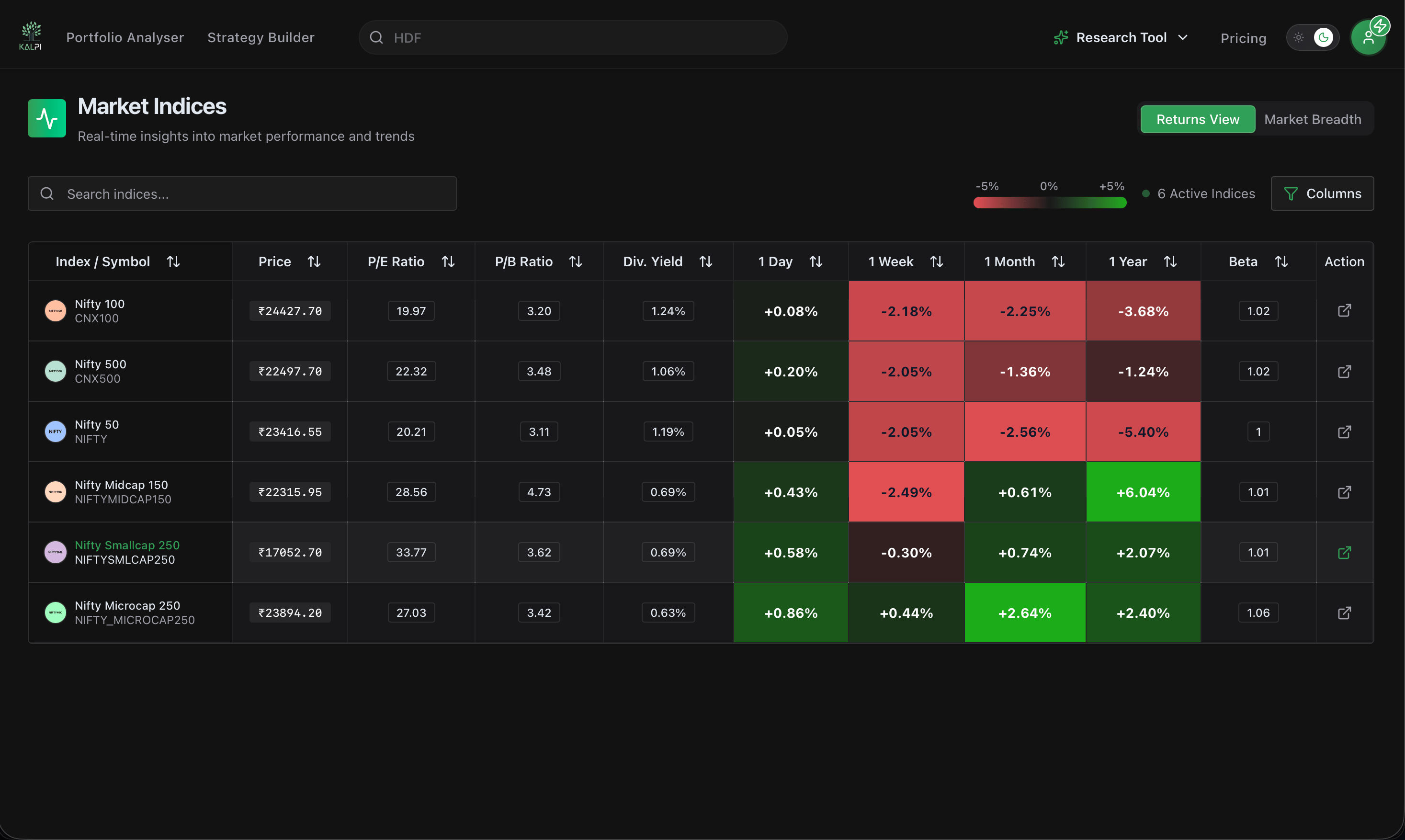Click Nifty 100 dividend yield 1.24%
Screen dimensions: 1405x840
pos(669,311)
